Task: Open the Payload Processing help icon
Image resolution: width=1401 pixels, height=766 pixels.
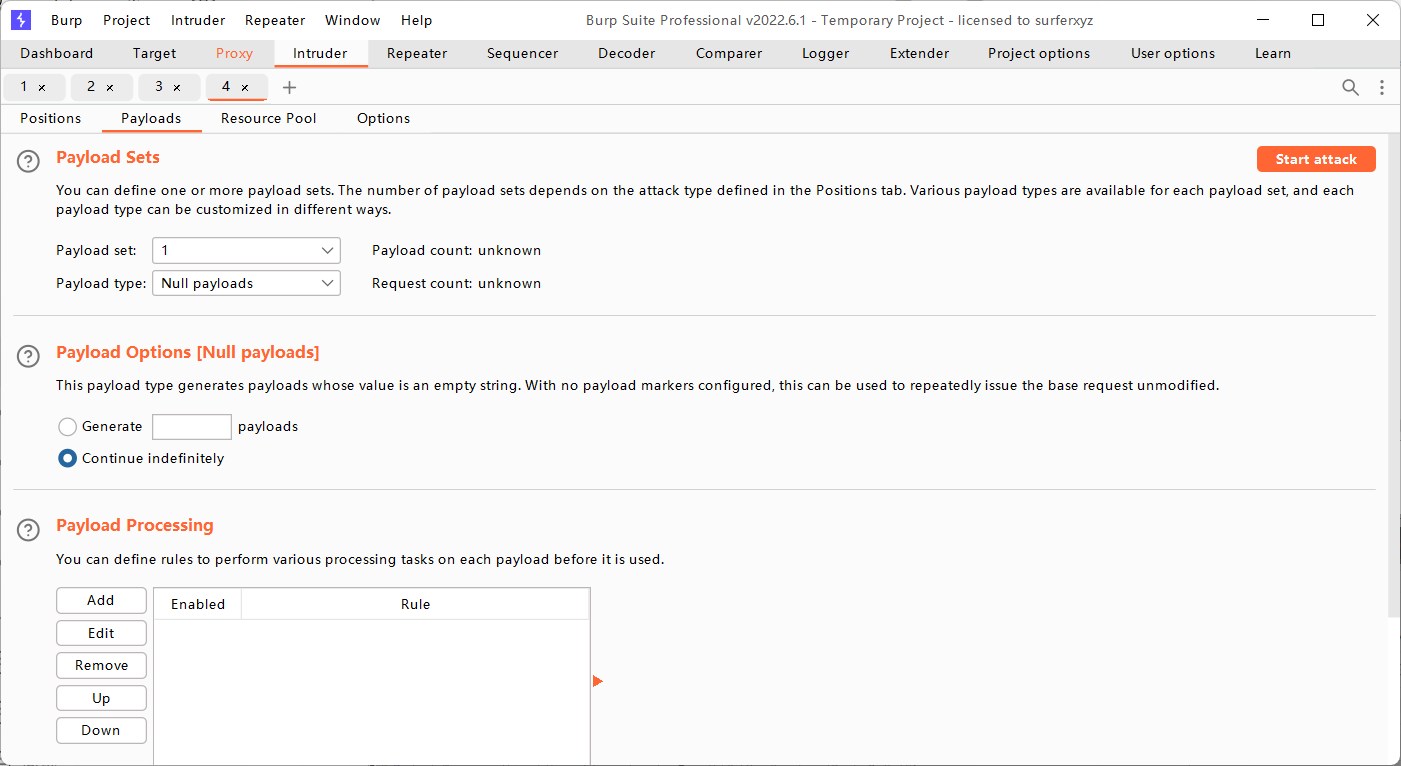Action: (29, 529)
